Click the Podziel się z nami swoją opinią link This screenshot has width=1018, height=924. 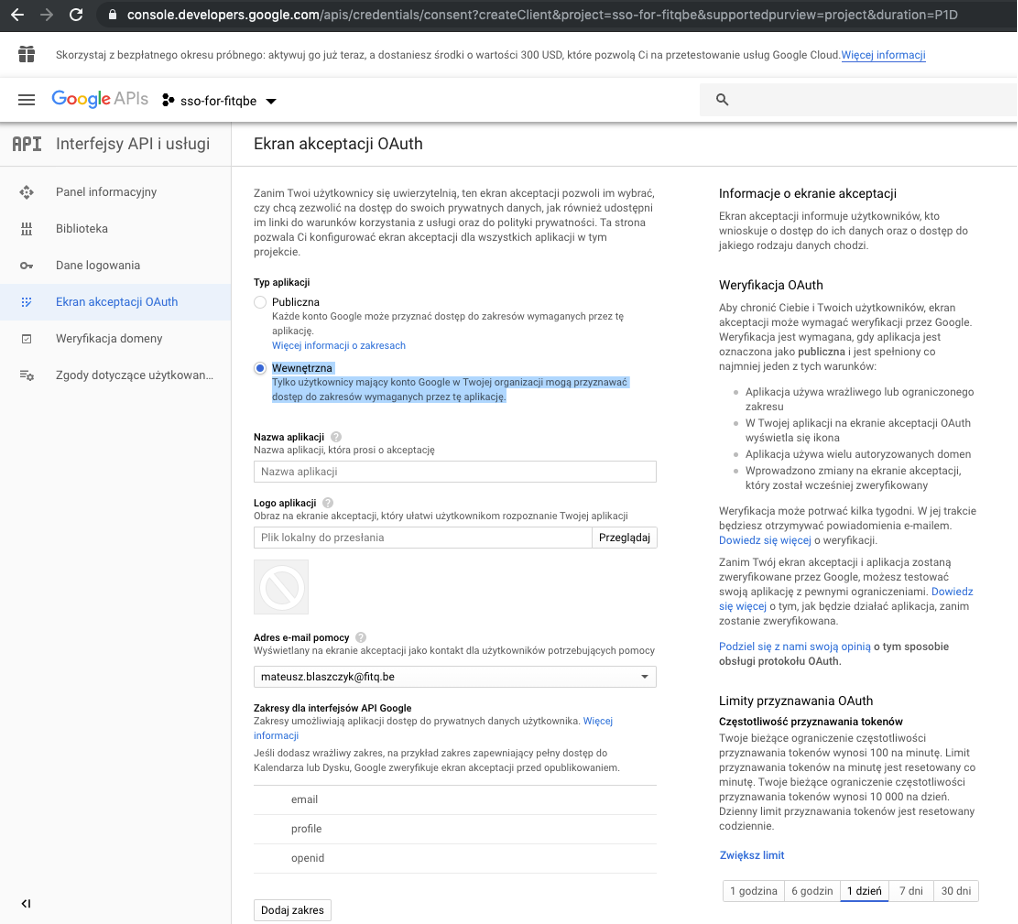tap(795, 646)
